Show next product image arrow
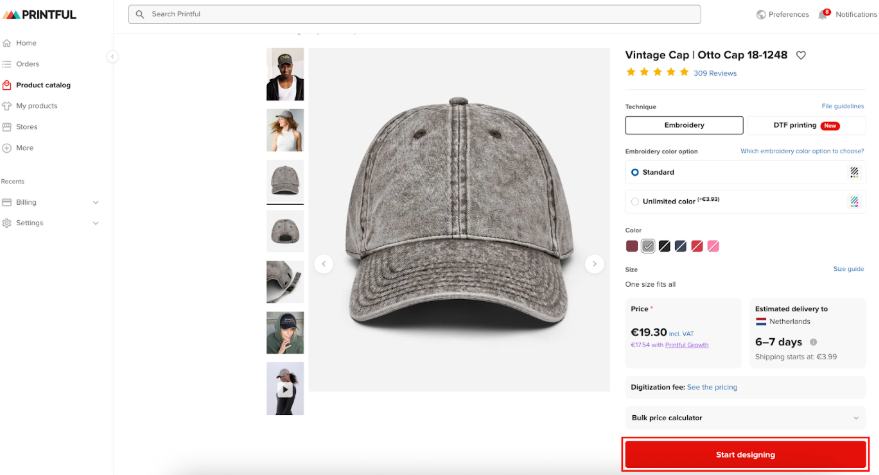879x475 pixels. click(x=594, y=264)
